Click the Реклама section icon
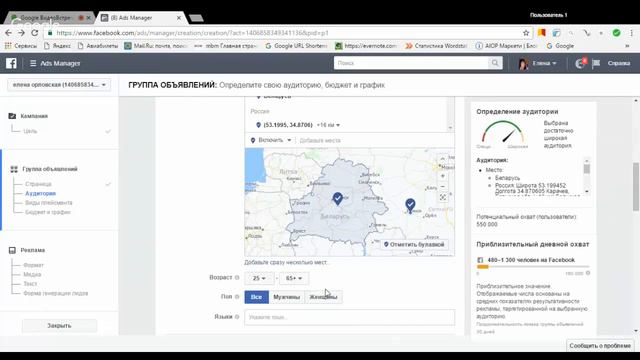640x360 pixels. click(x=12, y=250)
